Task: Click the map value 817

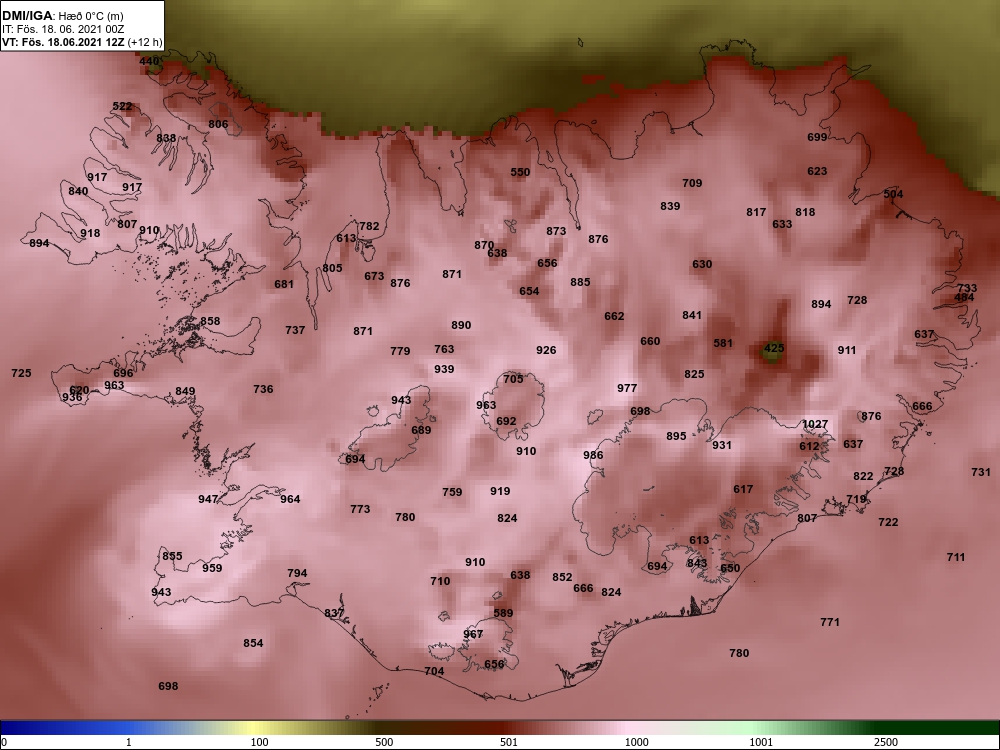Action: [x=756, y=212]
